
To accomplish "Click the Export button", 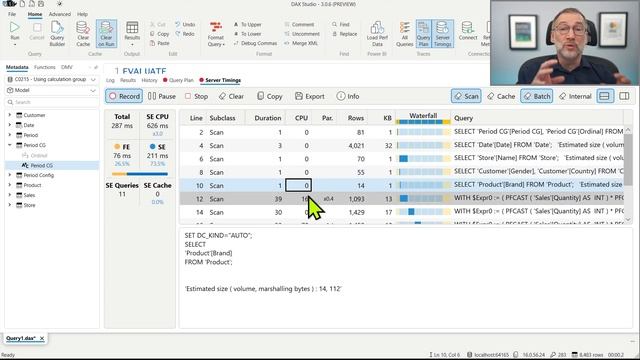I will 310,96.
